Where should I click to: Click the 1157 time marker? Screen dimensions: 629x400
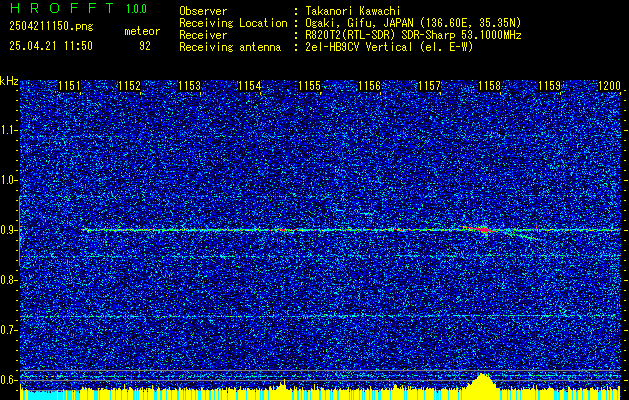[429, 86]
